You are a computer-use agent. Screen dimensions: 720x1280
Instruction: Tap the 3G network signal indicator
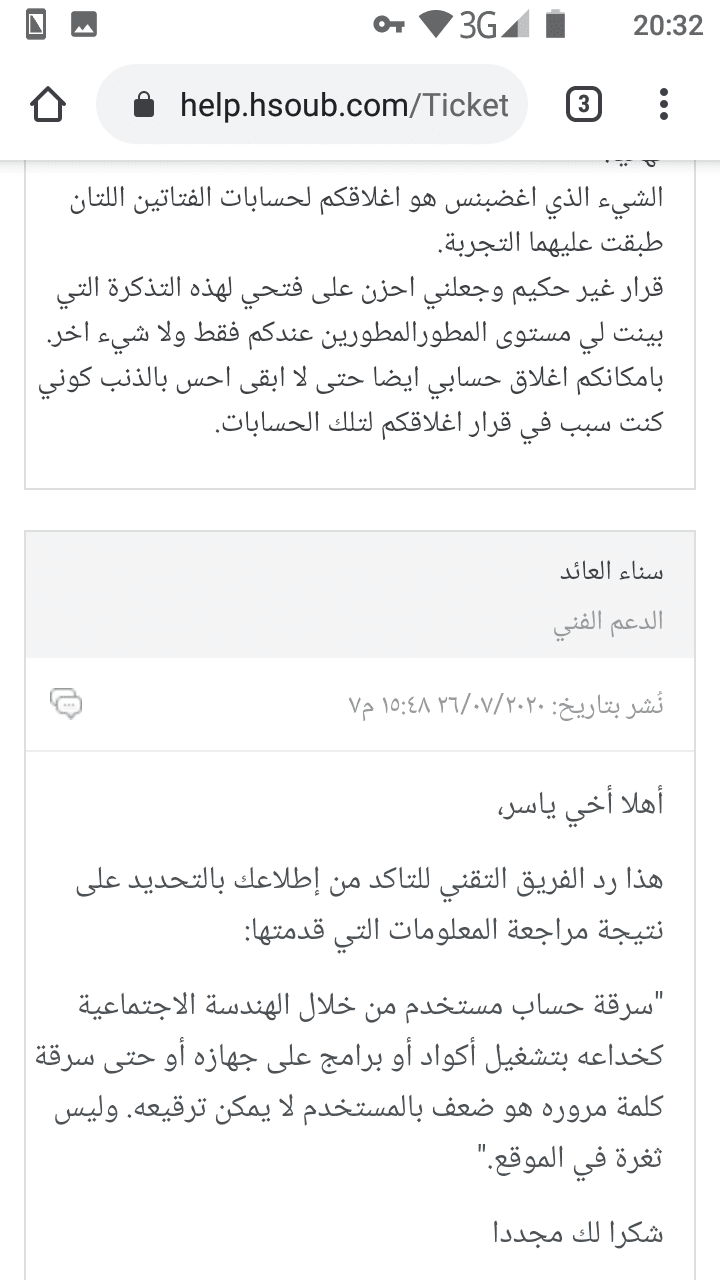tap(492, 26)
